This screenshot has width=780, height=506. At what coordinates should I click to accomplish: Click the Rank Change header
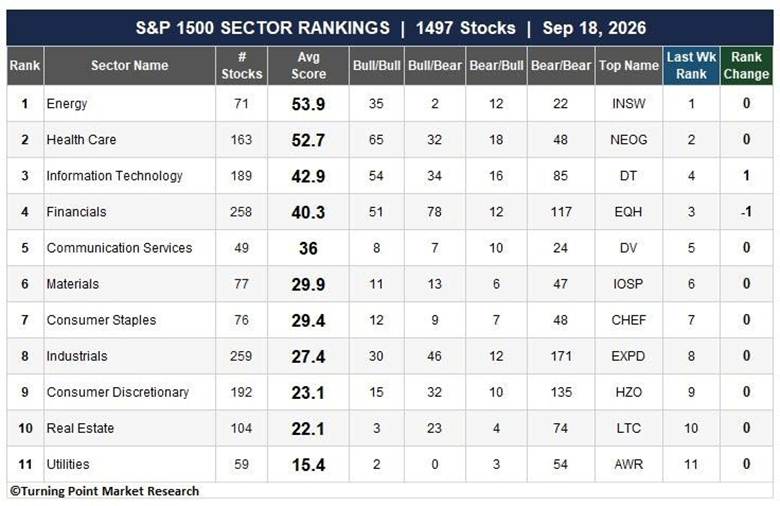pyautogui.click(x=746, y=65)
